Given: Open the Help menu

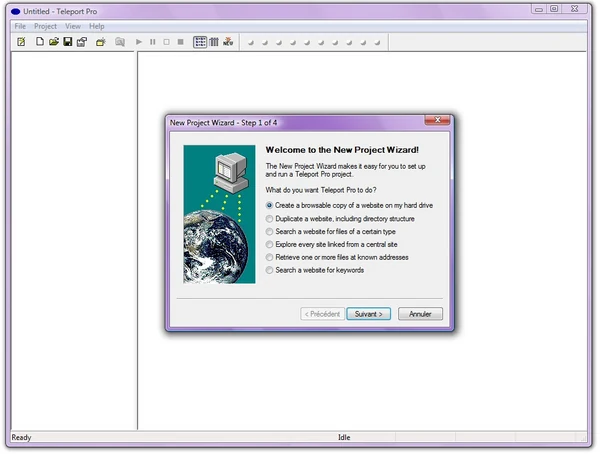Looking at the screenshot, I should (96, 26).
